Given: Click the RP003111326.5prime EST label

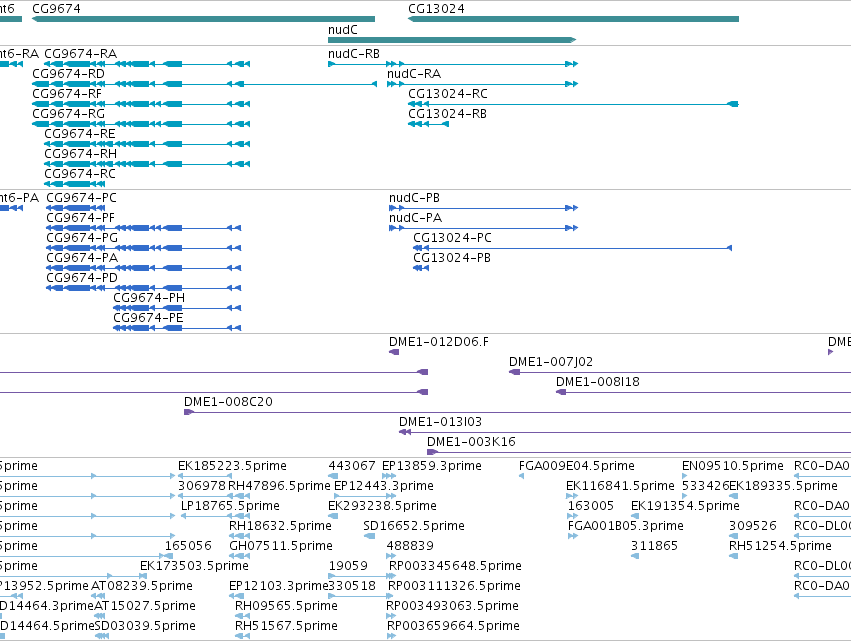Looking at the screenshot, I should pos(454,586).
